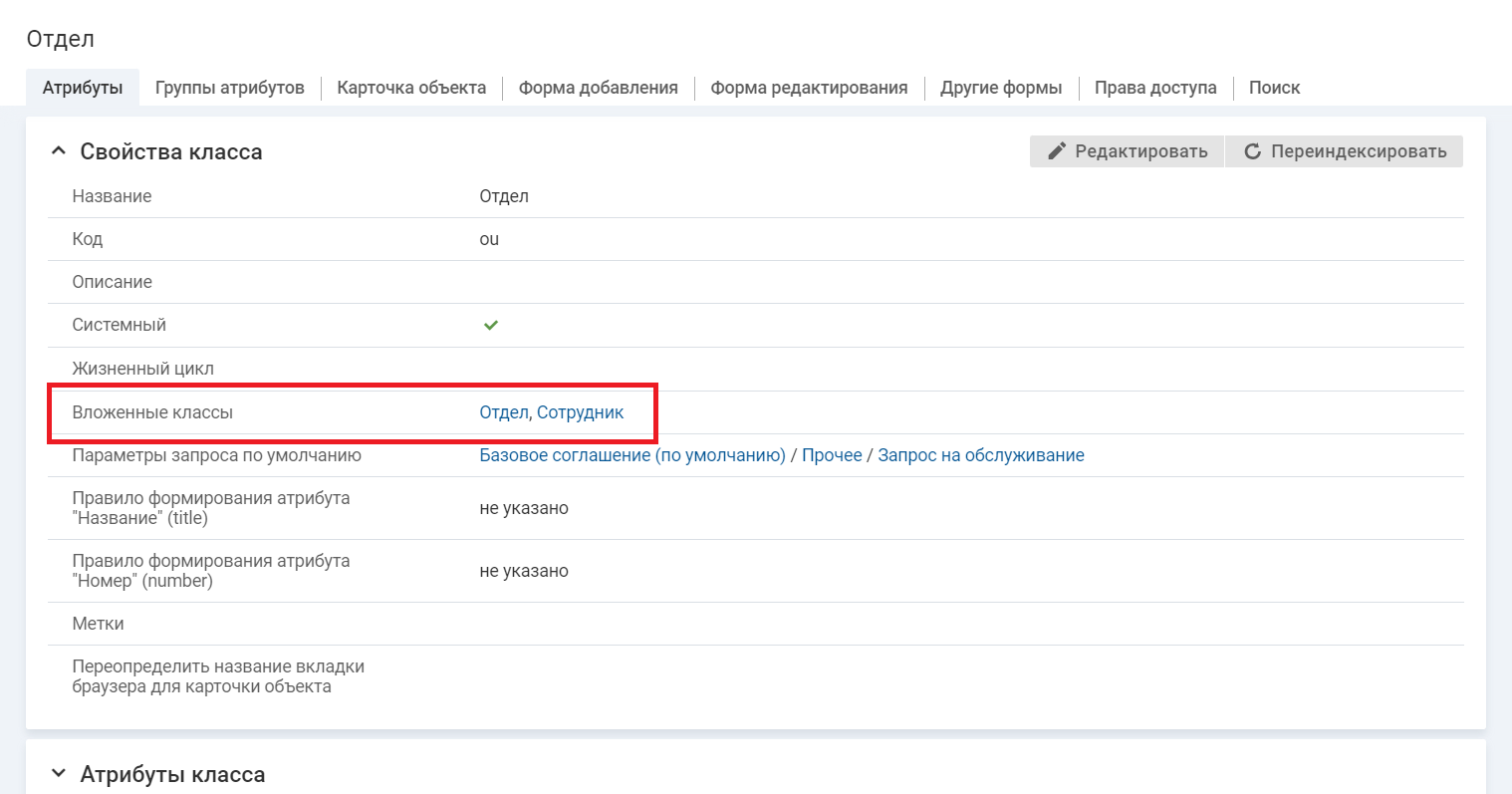Open the Атрибуты tab
Screen dimensions: 1512x794
[83, 88]
